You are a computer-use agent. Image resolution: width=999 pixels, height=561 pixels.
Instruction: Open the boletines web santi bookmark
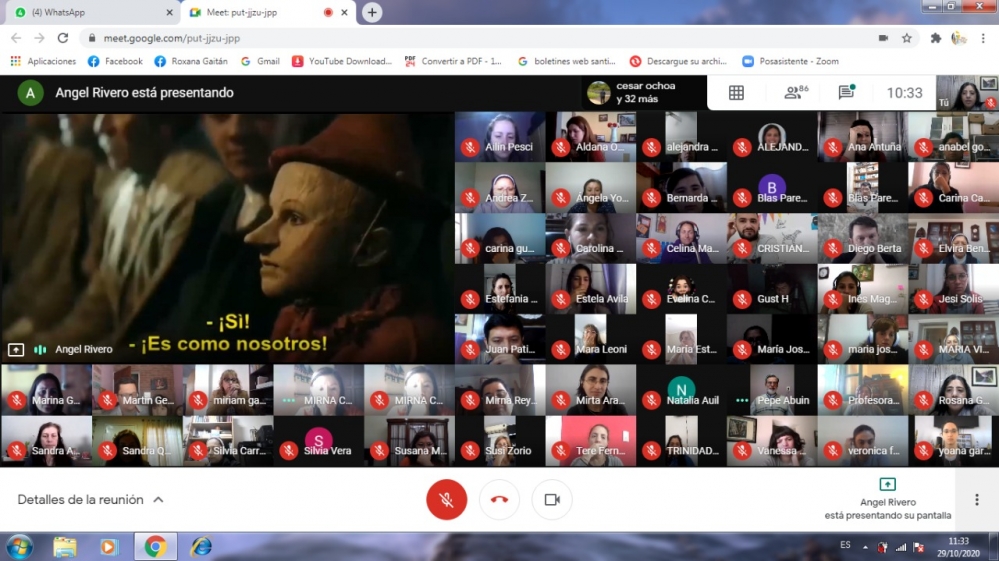tap(566, 61)
